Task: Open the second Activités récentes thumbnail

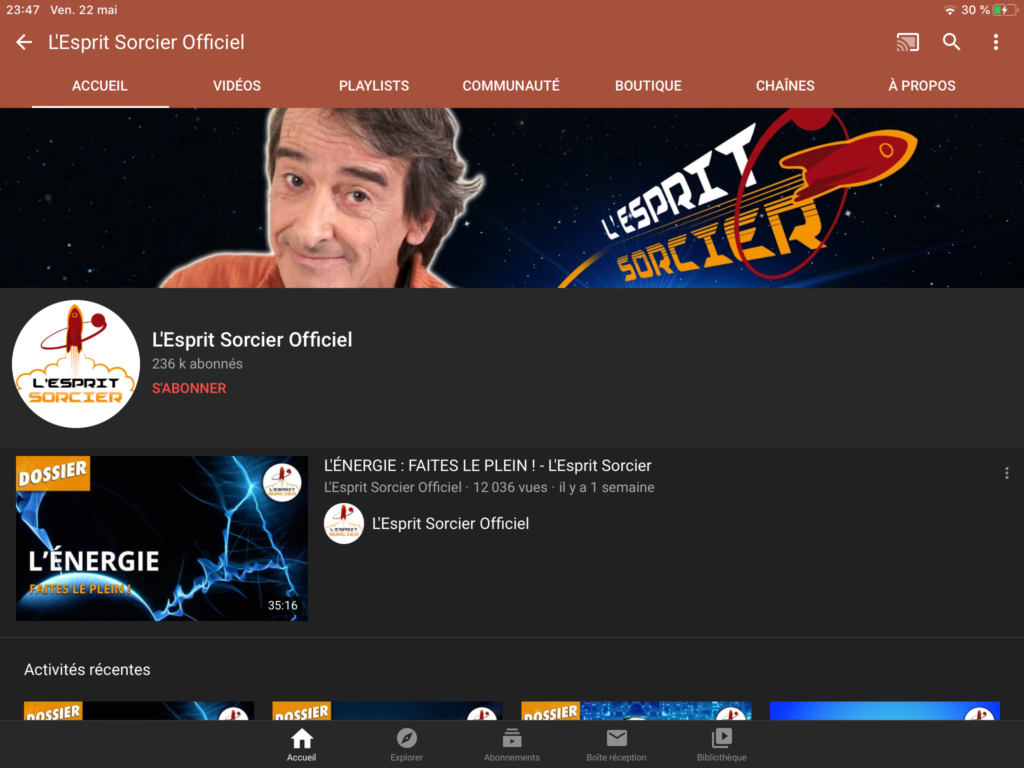Action: pos(387,711)
